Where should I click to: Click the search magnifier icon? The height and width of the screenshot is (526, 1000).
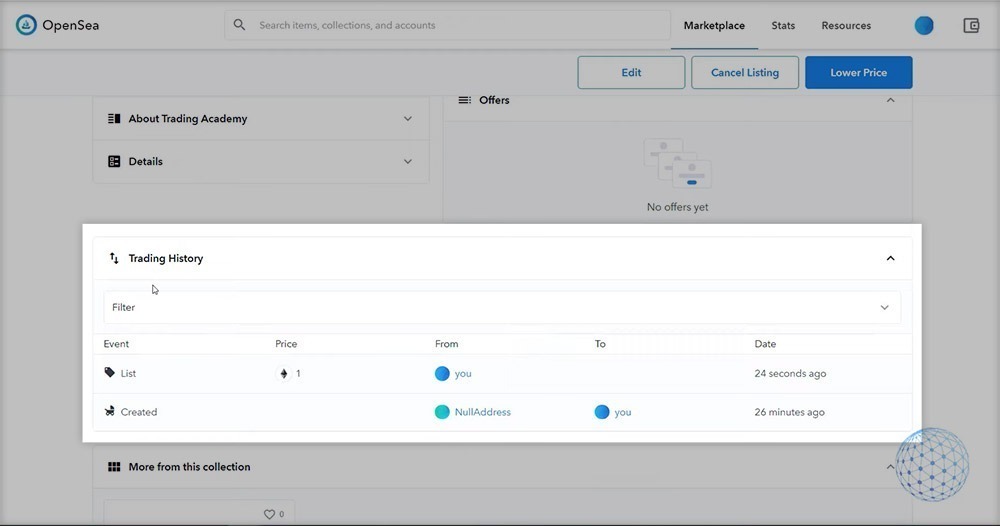point(239,25)
